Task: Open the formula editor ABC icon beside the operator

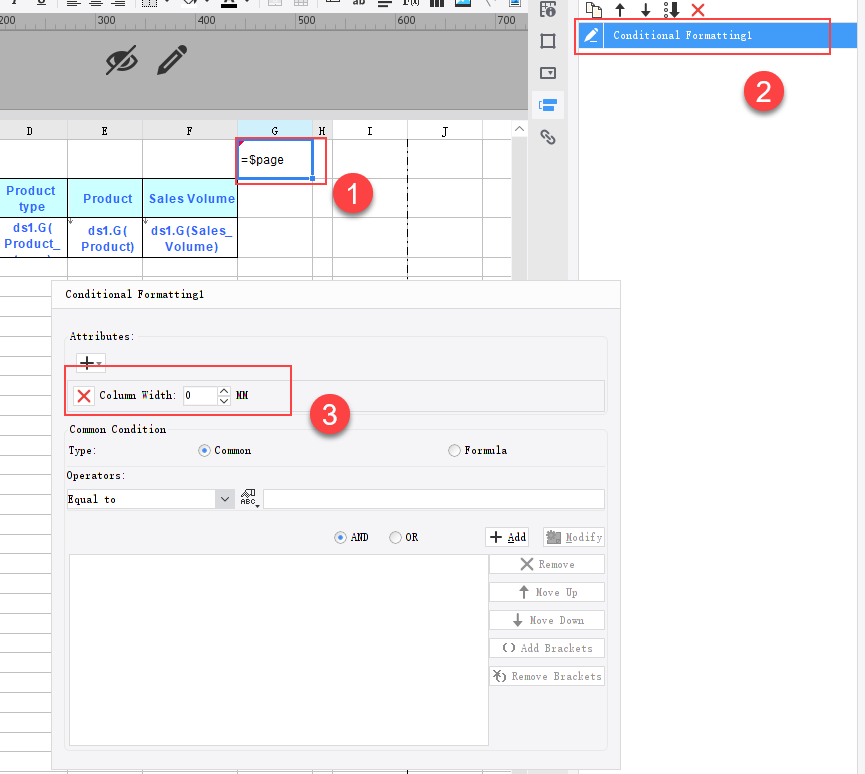Action: 248,497
